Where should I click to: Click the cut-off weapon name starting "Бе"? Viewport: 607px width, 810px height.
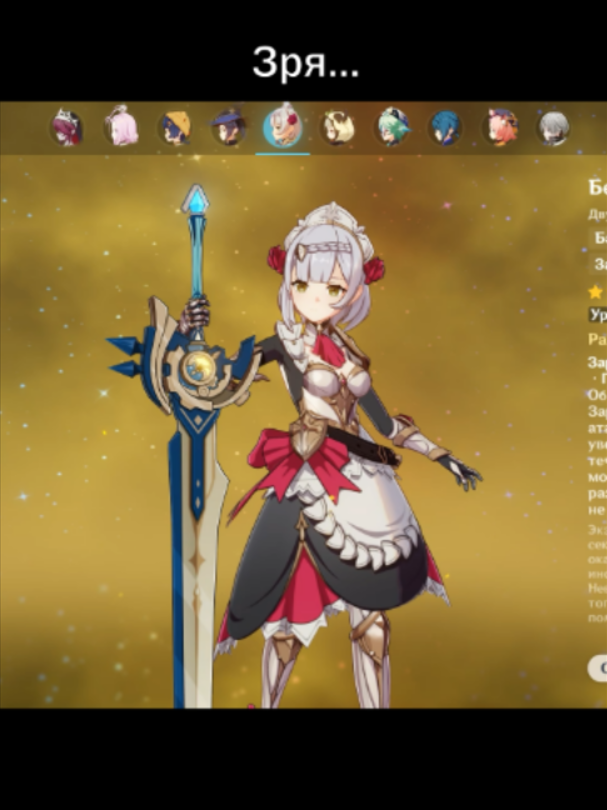pos(598,188)
